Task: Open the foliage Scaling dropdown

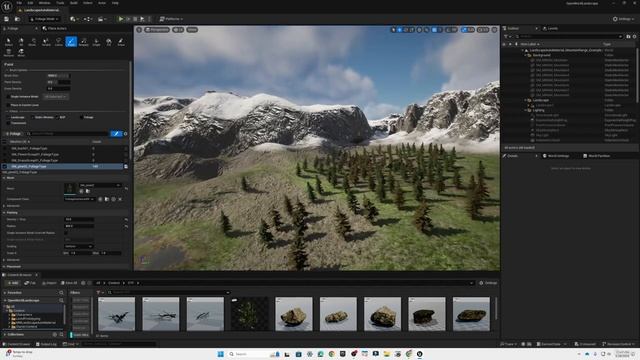Action: pyautogui.click(x=79, y=246)
